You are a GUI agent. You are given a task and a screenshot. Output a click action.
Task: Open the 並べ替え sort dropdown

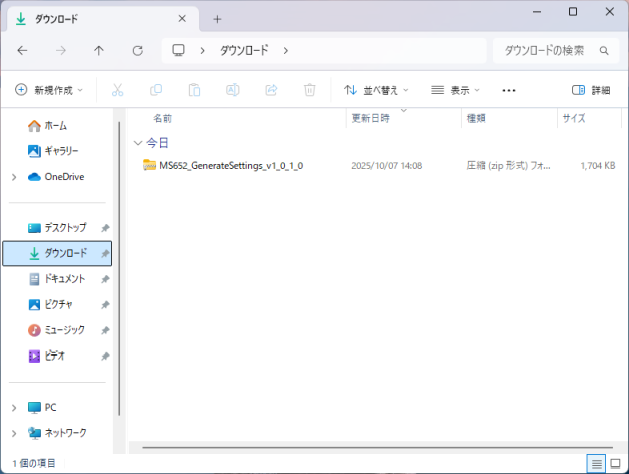[x=377, y=90]
